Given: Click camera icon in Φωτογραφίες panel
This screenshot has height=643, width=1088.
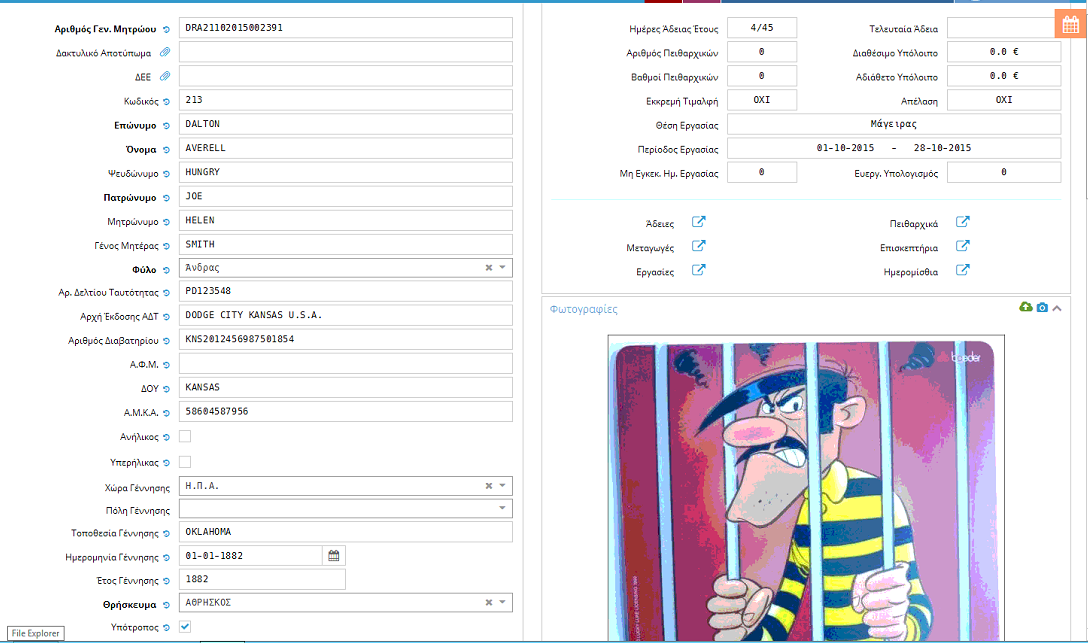Looking at the screenshot, I should coord(1042,307).
